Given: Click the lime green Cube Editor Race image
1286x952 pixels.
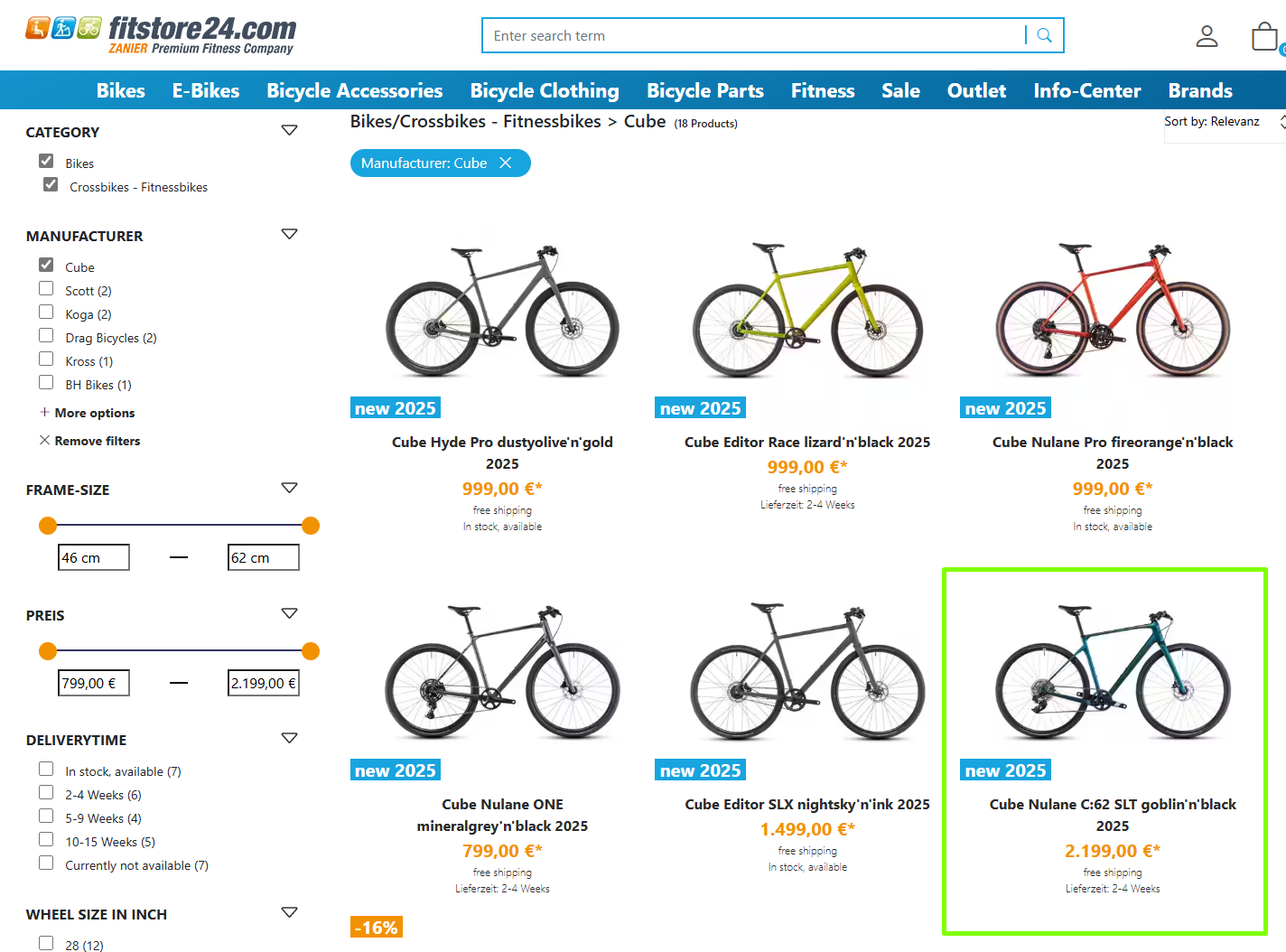Looking at the screenshot, I should 807,311.
